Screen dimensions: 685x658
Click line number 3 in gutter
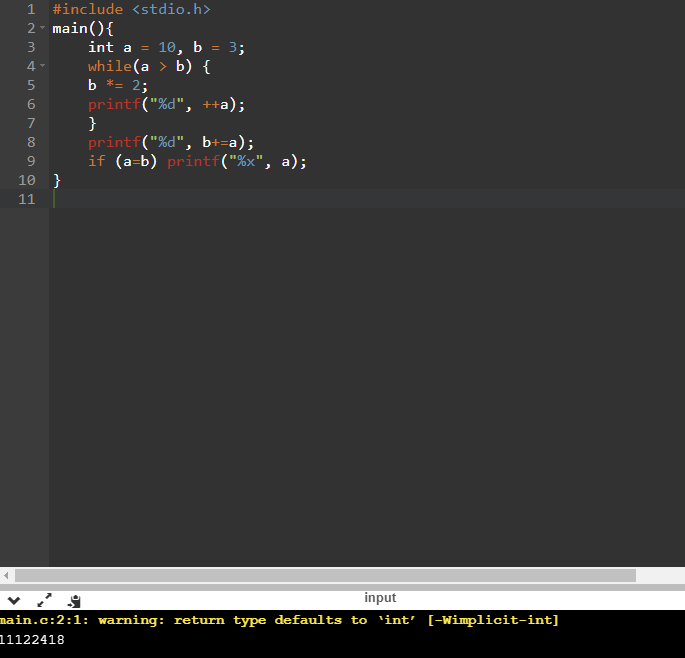[31, 47]
